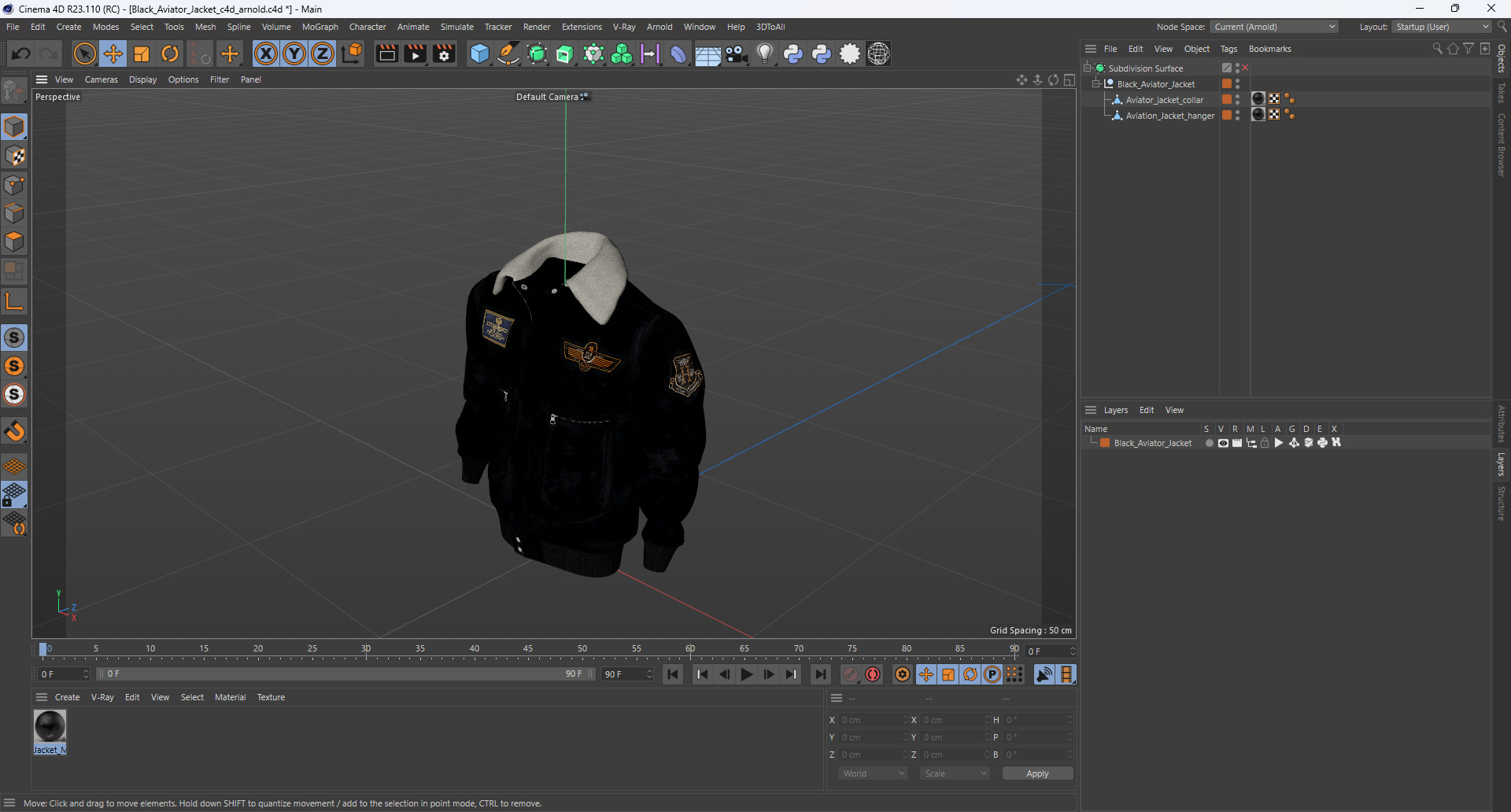
Task: Click the globe icon in toolbar
Action: click(878, 54)
